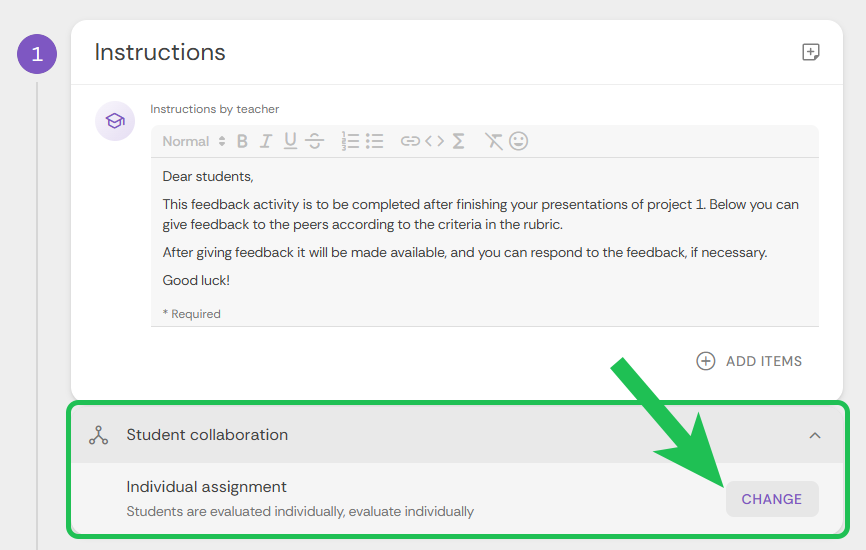Collapse the Student collaboration section
The height and width of the screenshot is (550, 866).
coord(815,435)
